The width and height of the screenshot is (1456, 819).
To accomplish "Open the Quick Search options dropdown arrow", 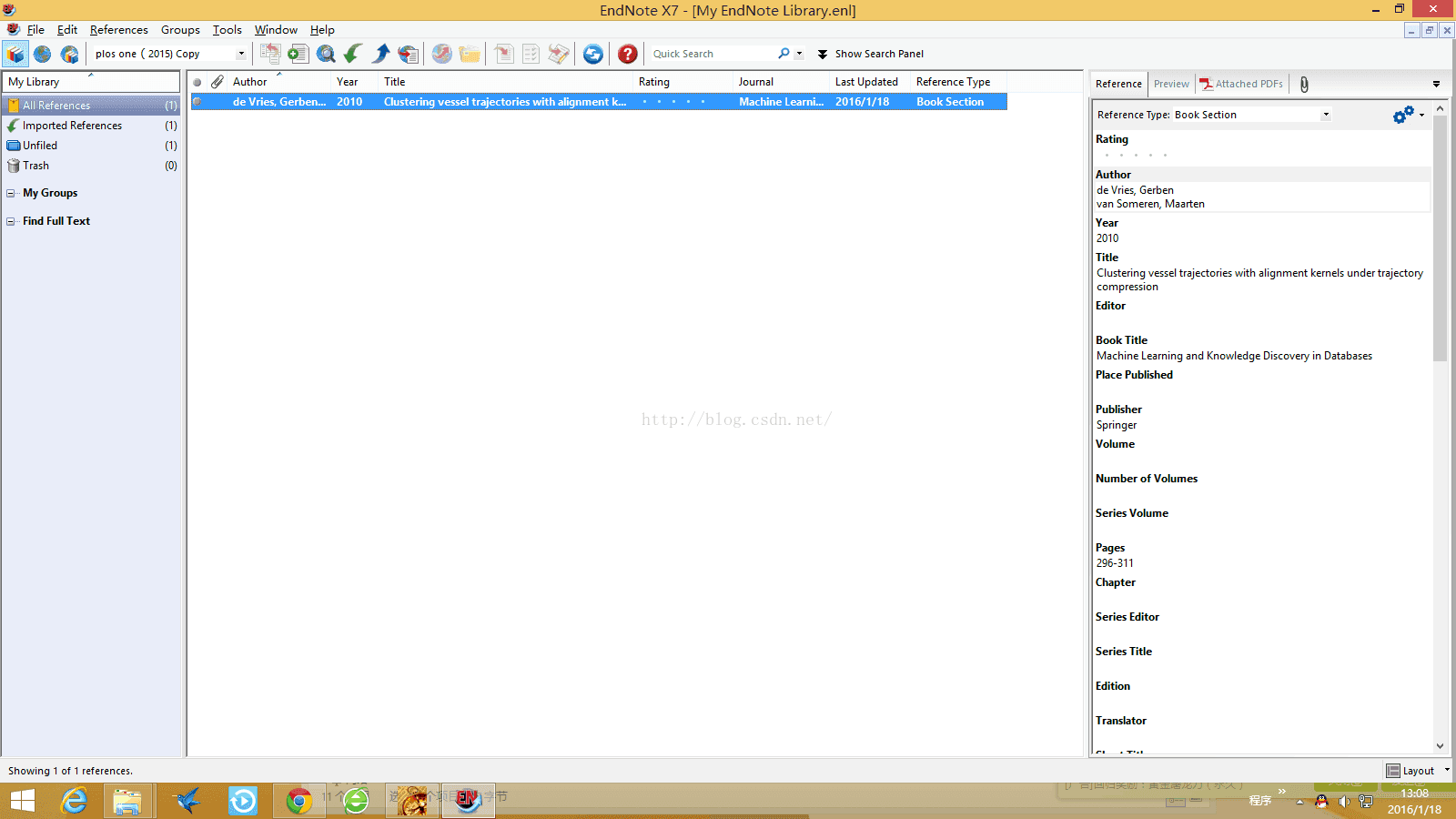I will [x=799, y=53].
